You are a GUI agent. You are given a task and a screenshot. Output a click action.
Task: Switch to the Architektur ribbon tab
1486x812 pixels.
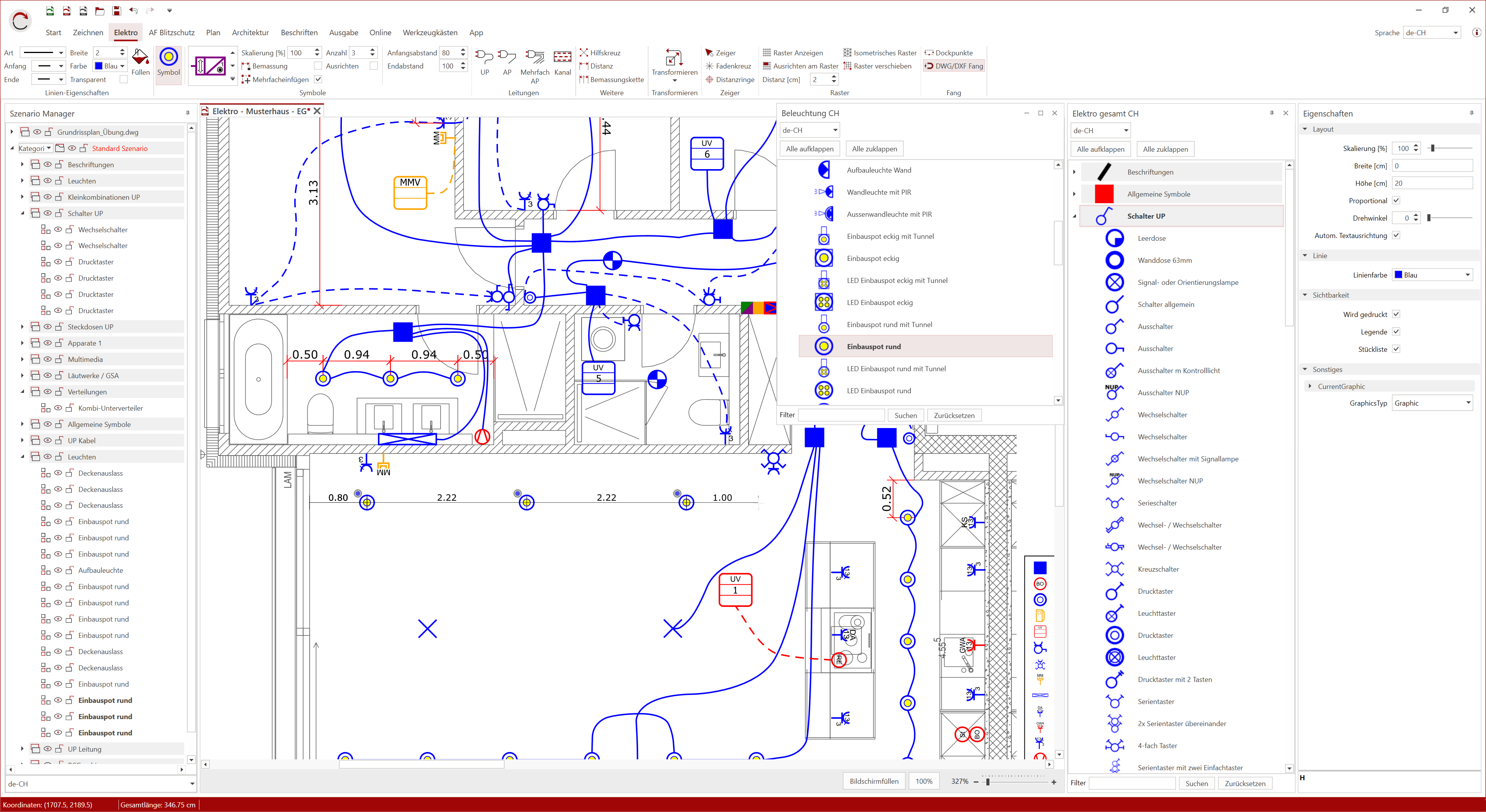[250, 32]
